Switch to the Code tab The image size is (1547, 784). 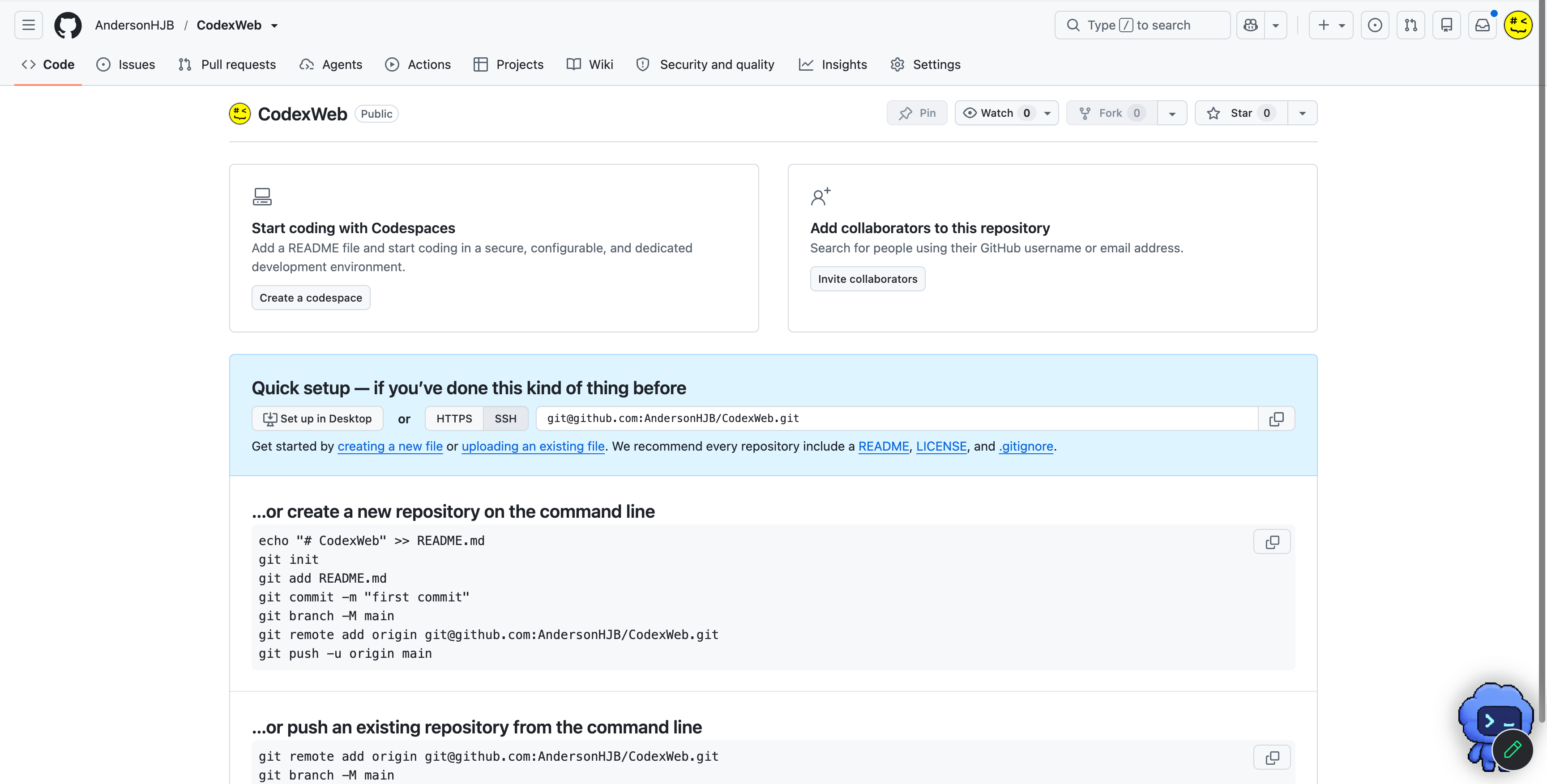pyautogui.click(x=48, y=64)
